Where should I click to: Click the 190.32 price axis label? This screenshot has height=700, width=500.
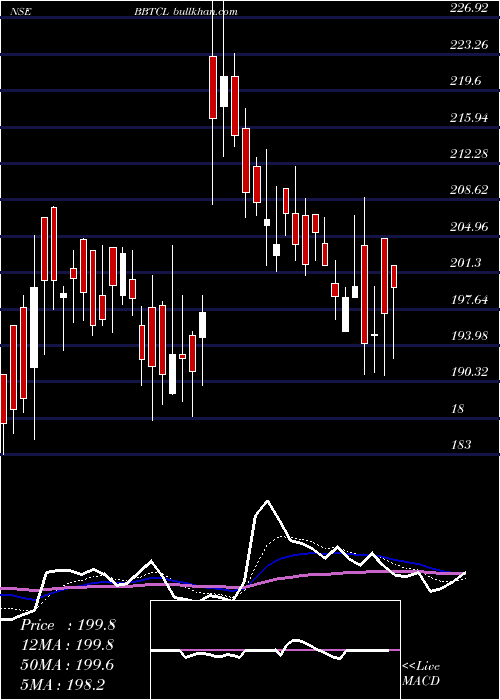(x=469, y=371)
